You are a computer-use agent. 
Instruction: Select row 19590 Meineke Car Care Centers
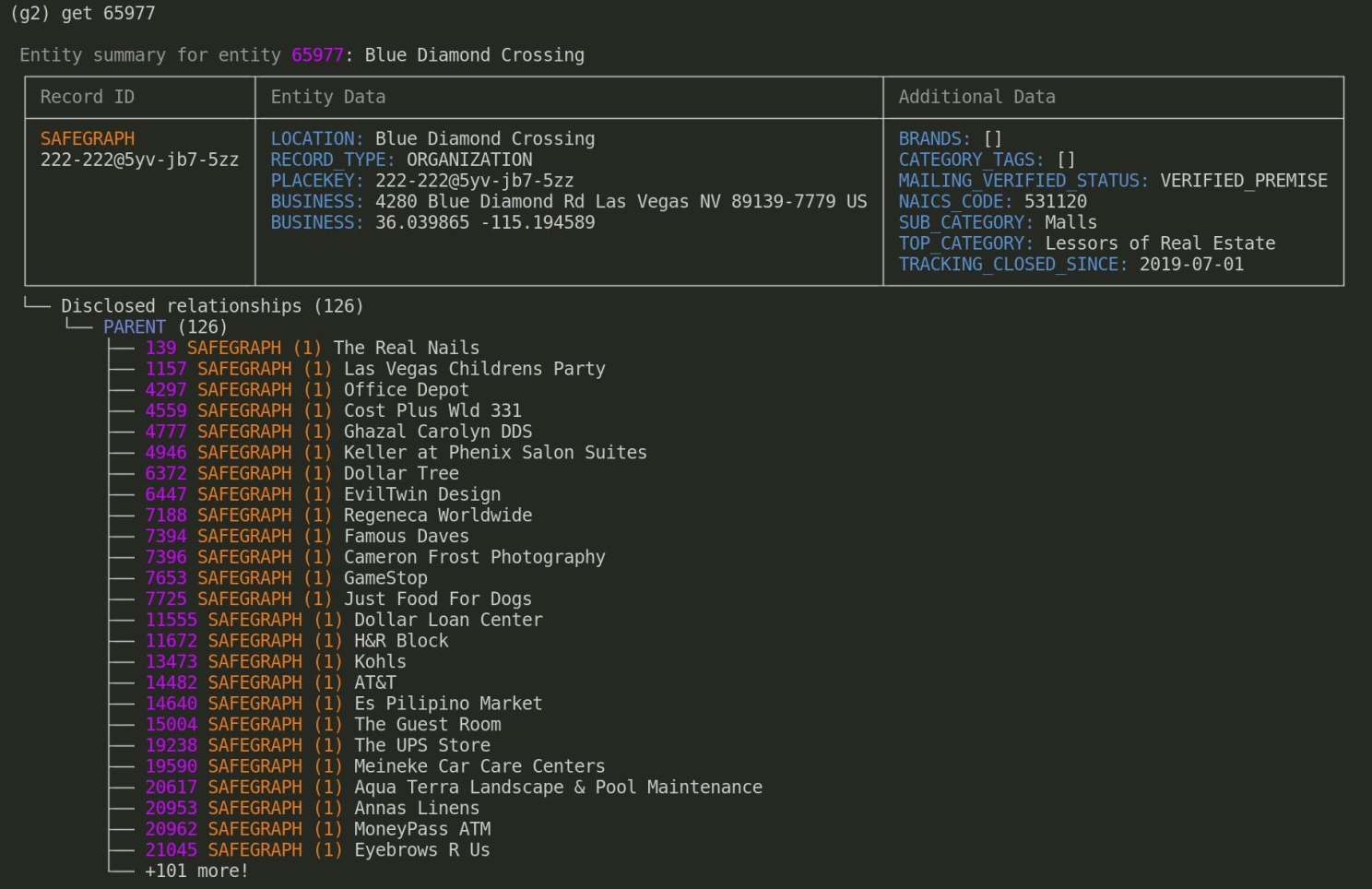pos(375,766)
